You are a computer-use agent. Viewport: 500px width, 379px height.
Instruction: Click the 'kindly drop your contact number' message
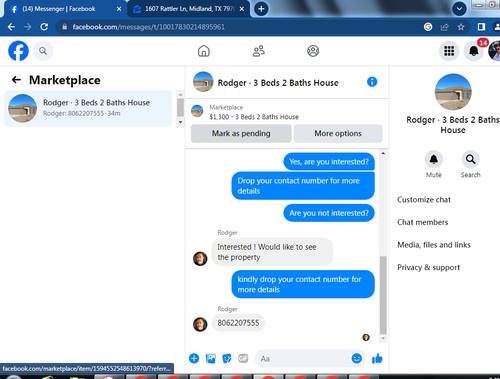(x=303, y=284)
